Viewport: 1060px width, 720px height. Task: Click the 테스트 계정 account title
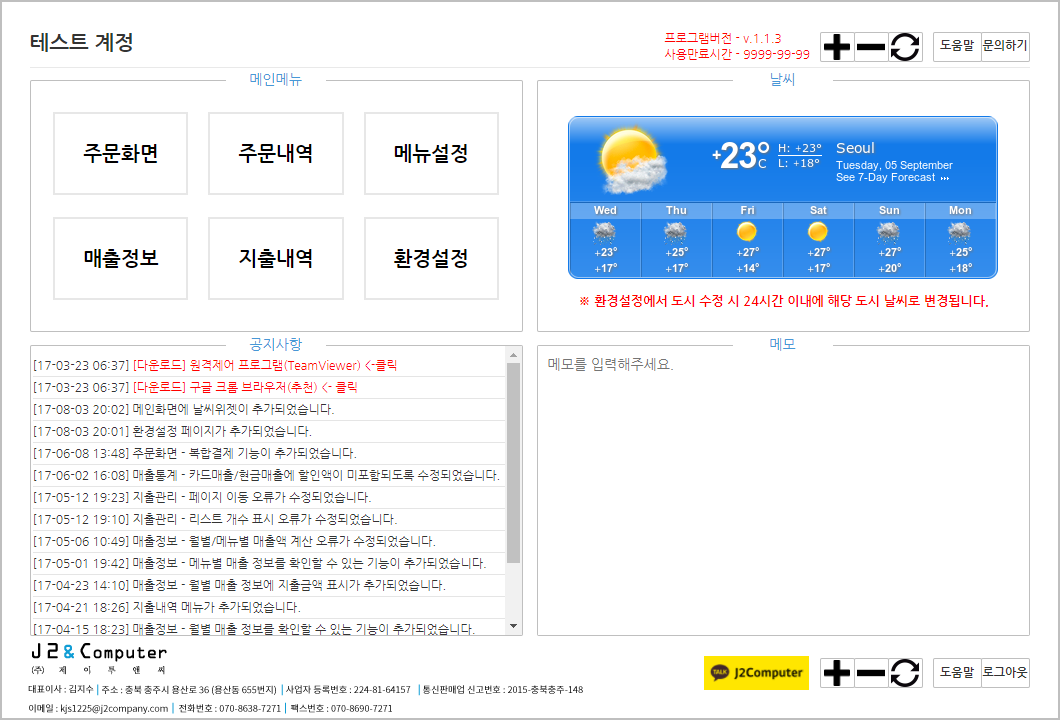[x=81, y=42]
